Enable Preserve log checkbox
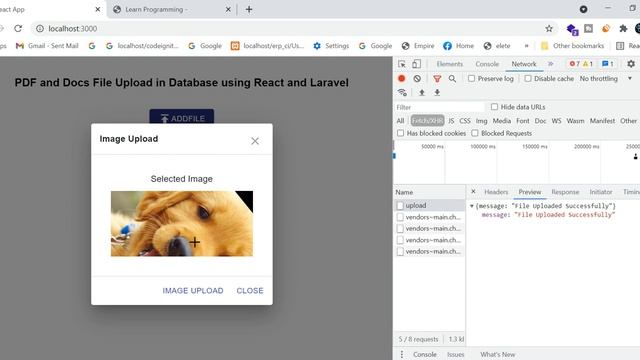 tap(471, 78)
